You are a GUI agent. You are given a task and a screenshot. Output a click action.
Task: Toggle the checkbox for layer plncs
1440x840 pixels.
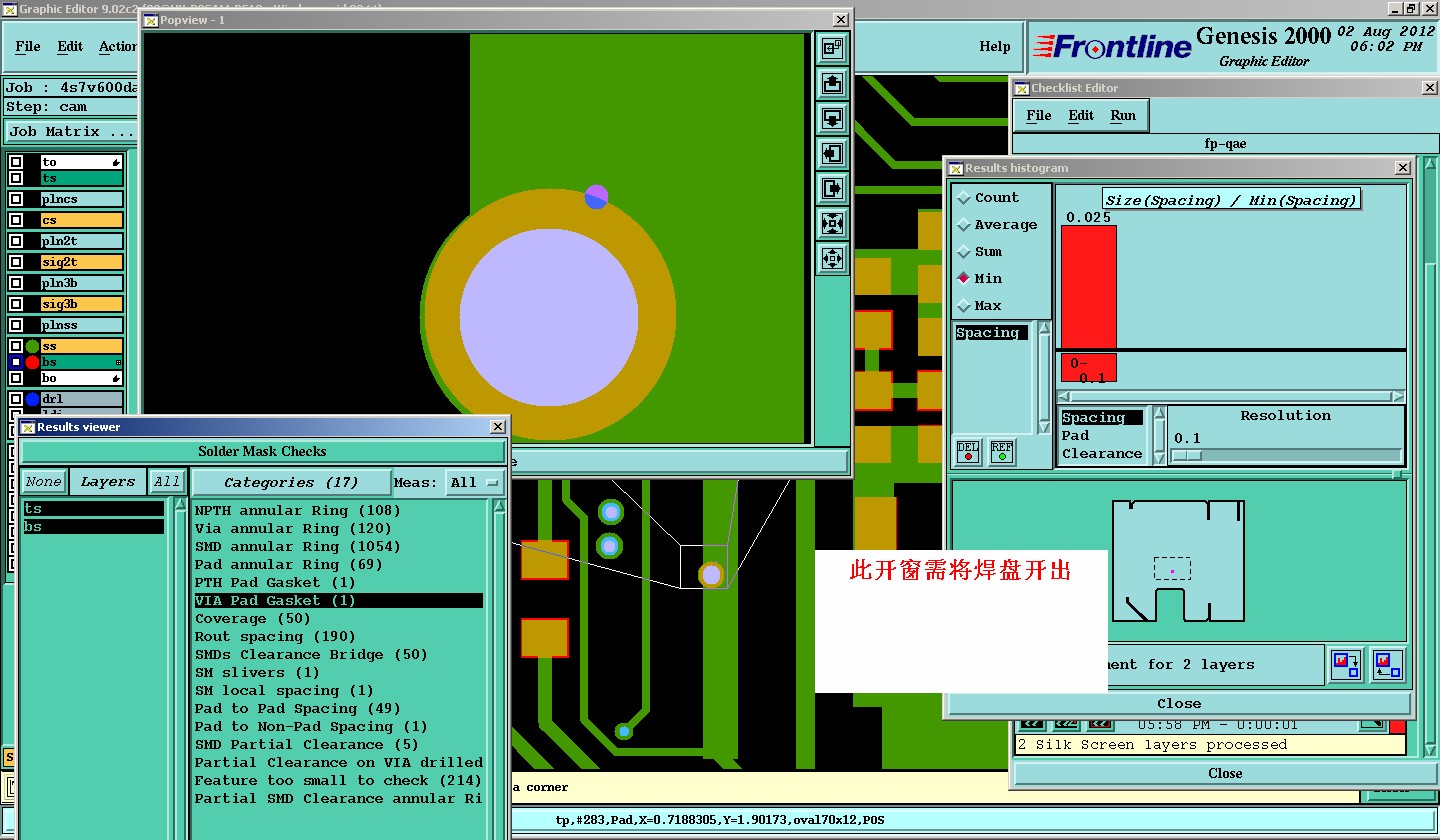(16, 199)
